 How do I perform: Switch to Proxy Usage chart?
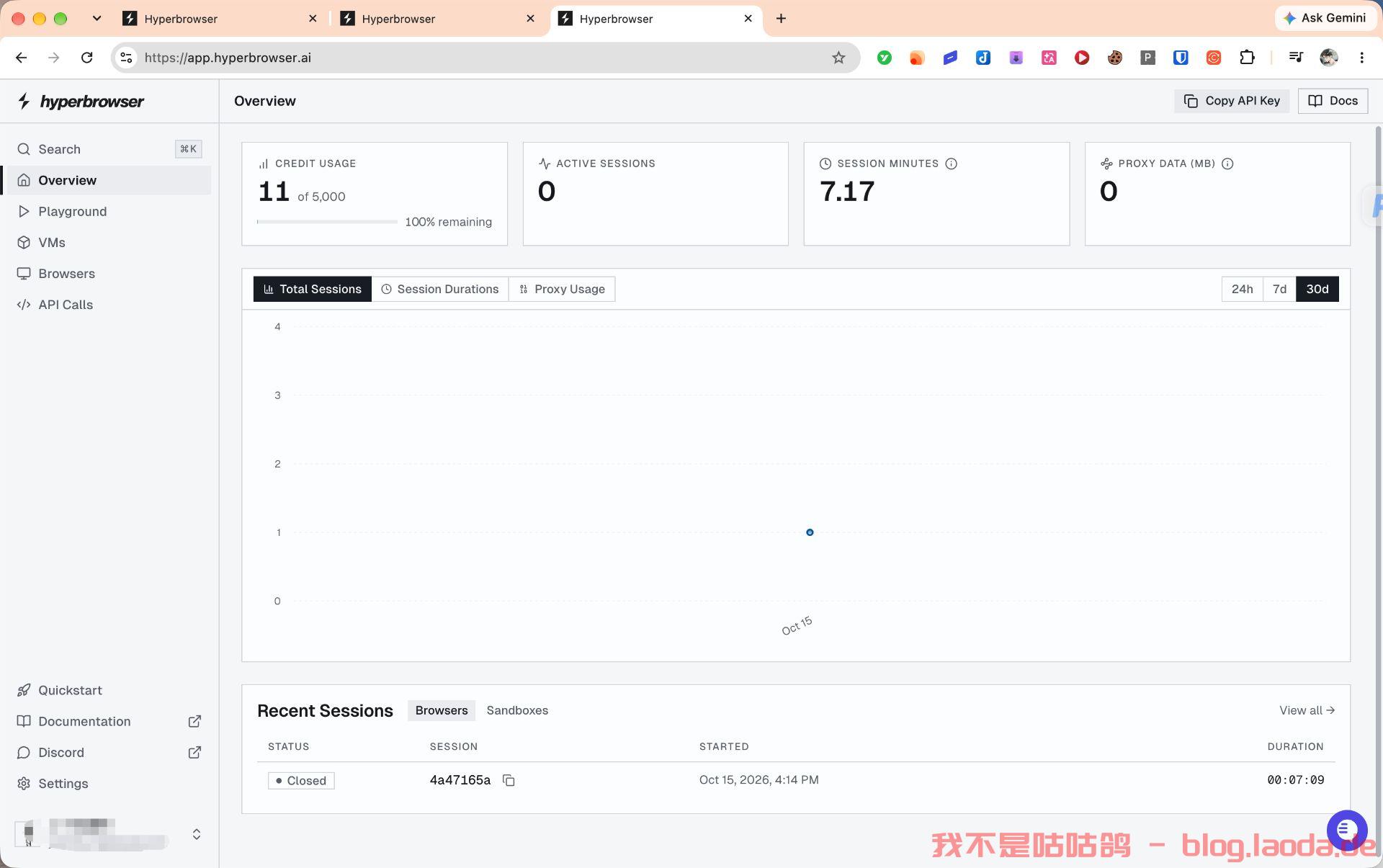tap(562, 289)
